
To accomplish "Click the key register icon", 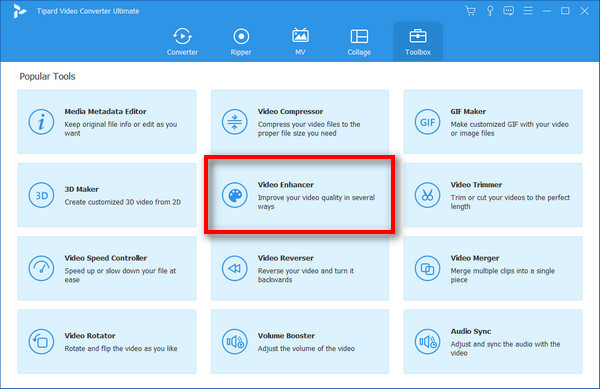I will 490,11.
